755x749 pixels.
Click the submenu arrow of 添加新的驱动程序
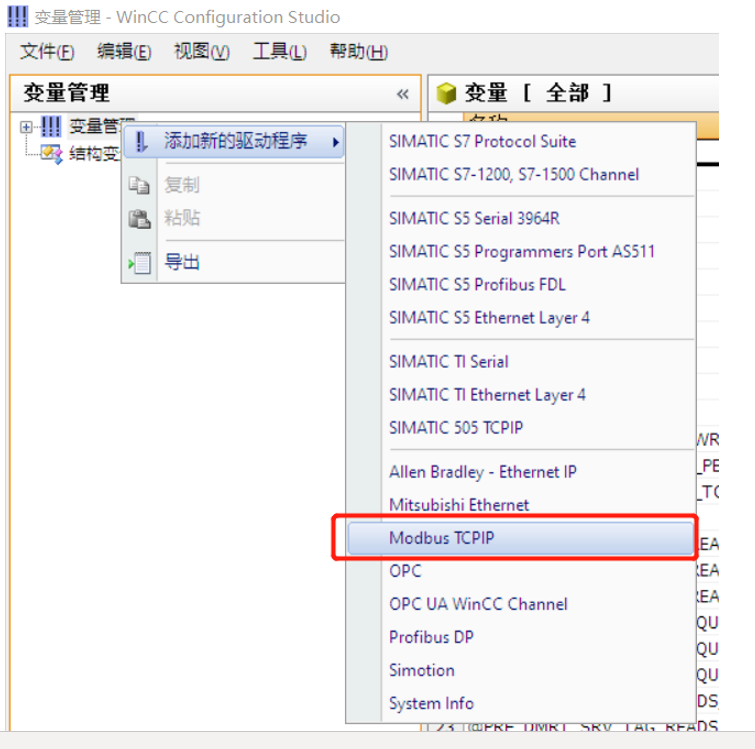(x=336, y=142)
